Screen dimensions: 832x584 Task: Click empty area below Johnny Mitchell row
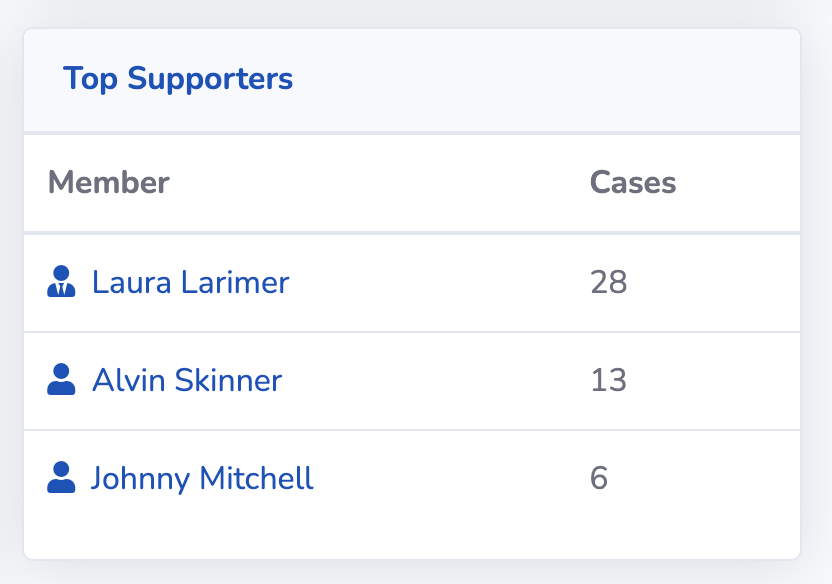(x=412, y=542)
